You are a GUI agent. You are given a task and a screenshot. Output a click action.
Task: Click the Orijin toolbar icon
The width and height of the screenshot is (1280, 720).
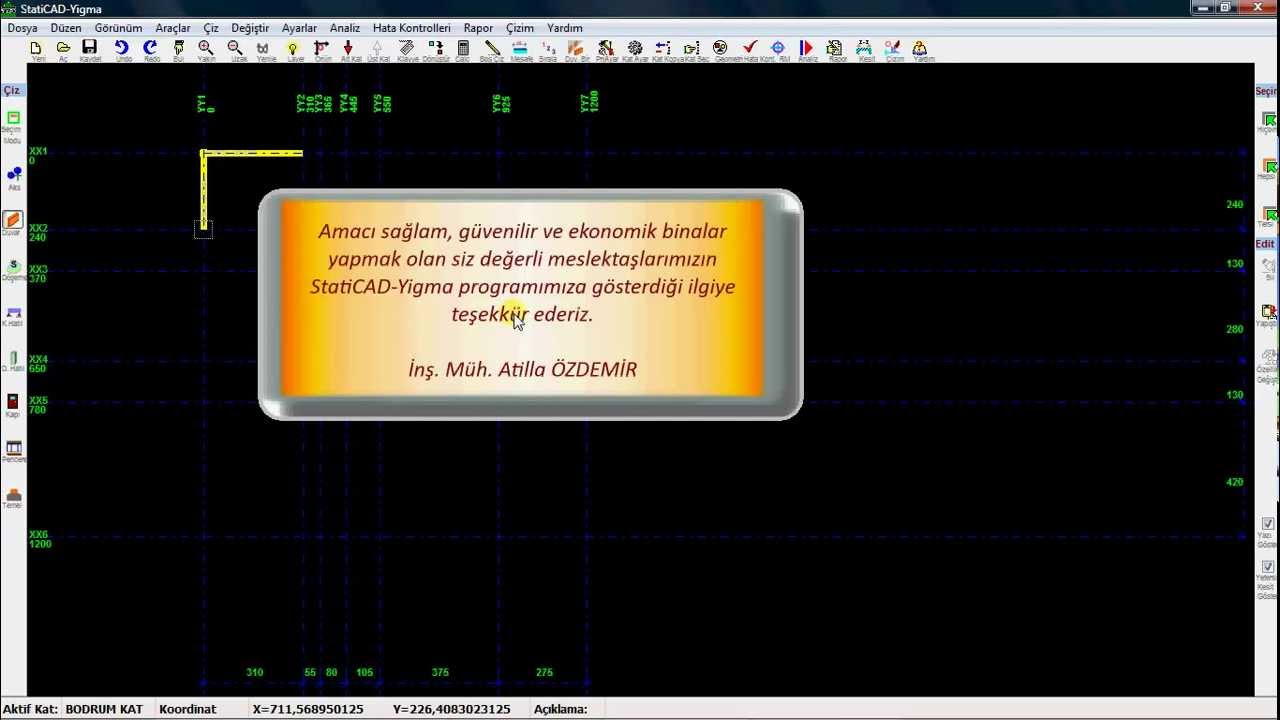coord(321,48)
